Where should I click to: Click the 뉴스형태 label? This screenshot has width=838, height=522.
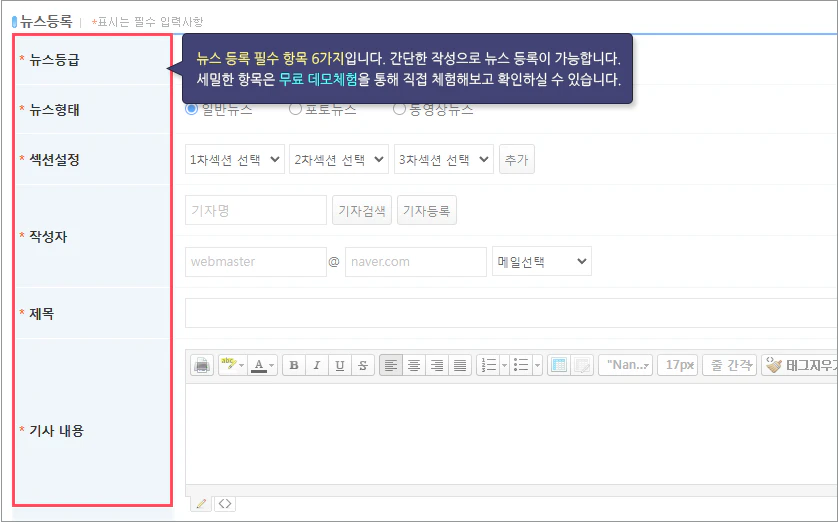pyautogui.click(x=55, y=110)
